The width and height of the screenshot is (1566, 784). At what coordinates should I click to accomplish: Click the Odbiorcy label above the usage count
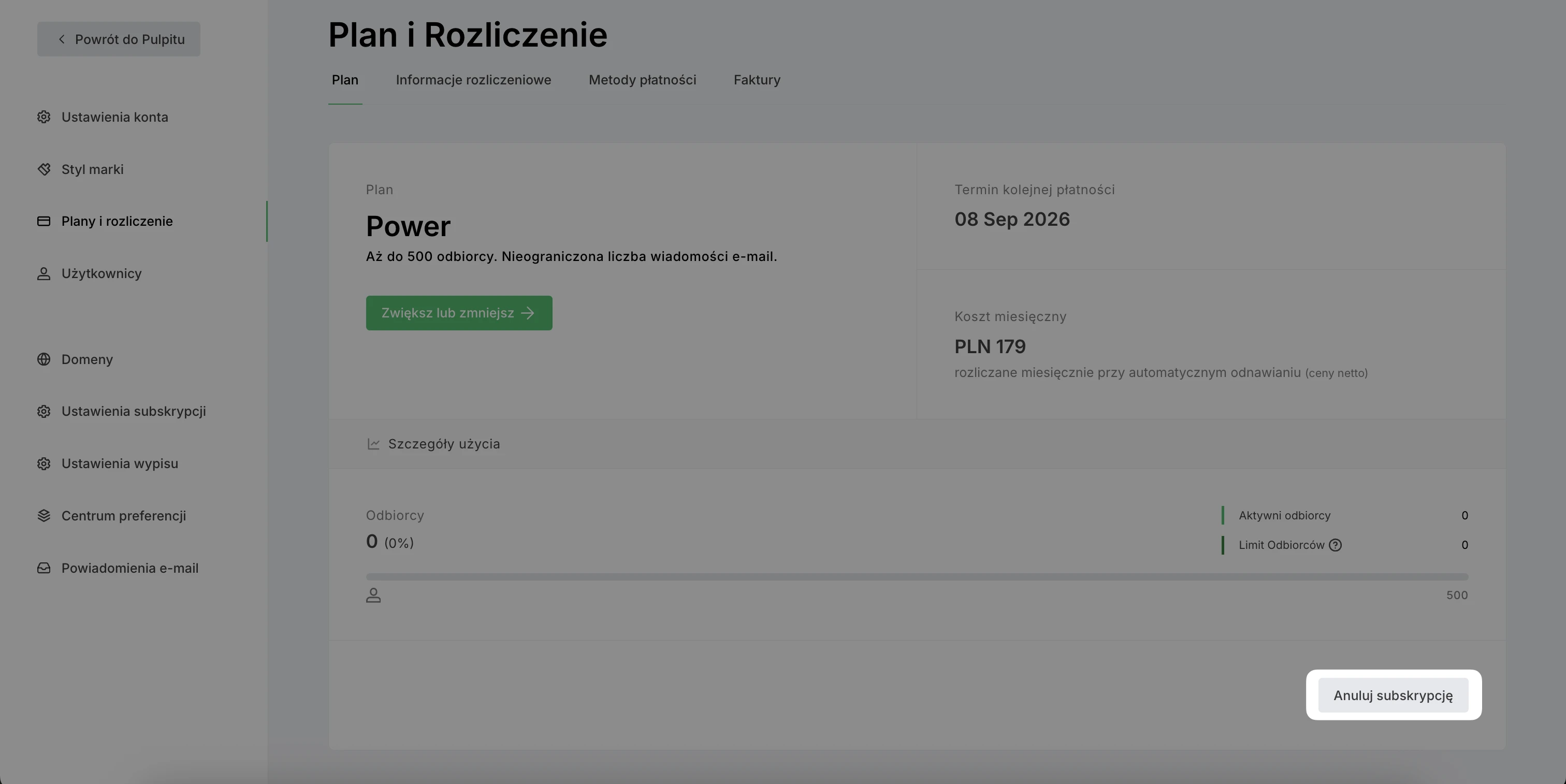coord(395,515)
